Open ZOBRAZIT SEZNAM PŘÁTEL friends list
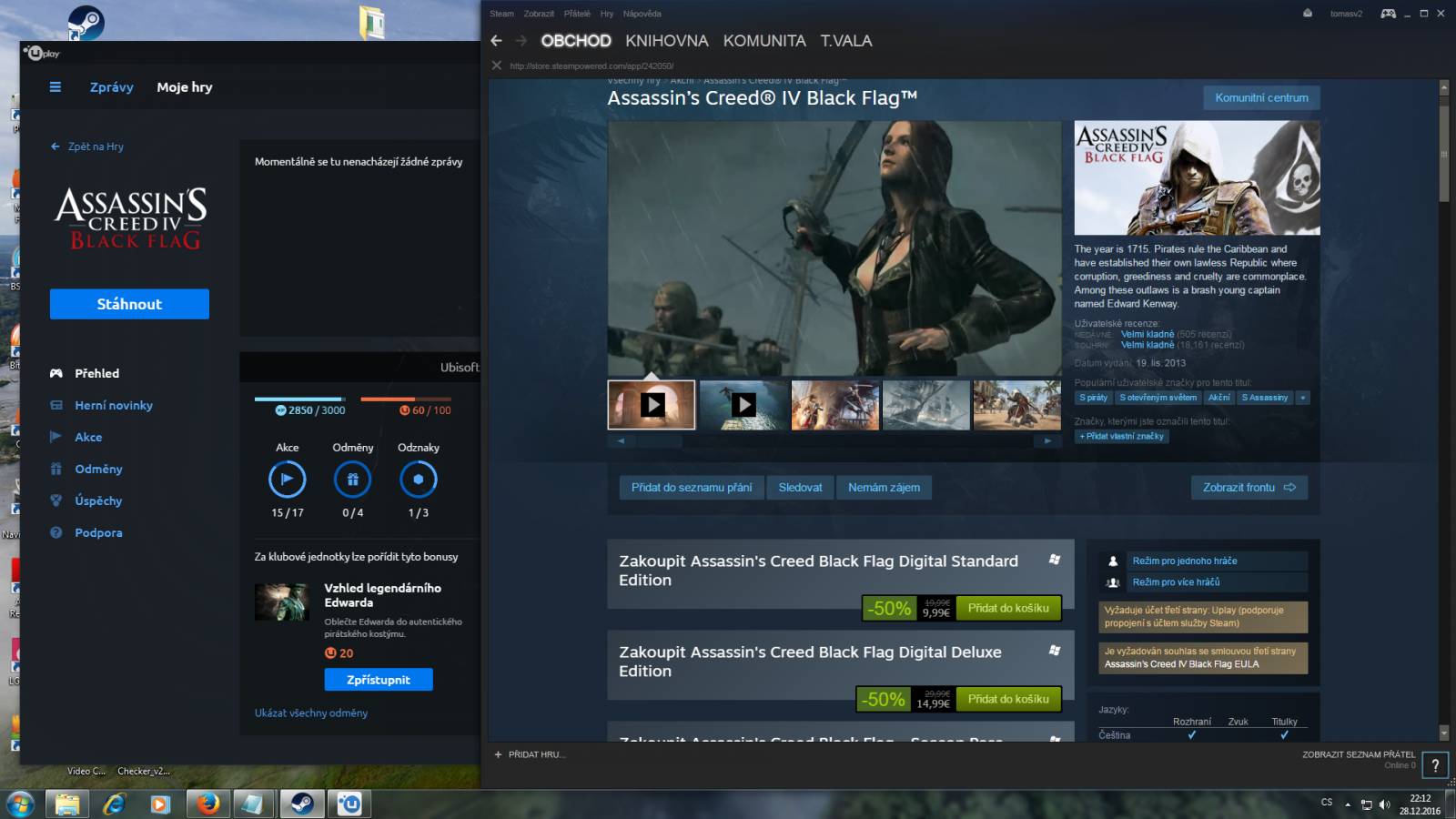 (x=1359, y=754)
